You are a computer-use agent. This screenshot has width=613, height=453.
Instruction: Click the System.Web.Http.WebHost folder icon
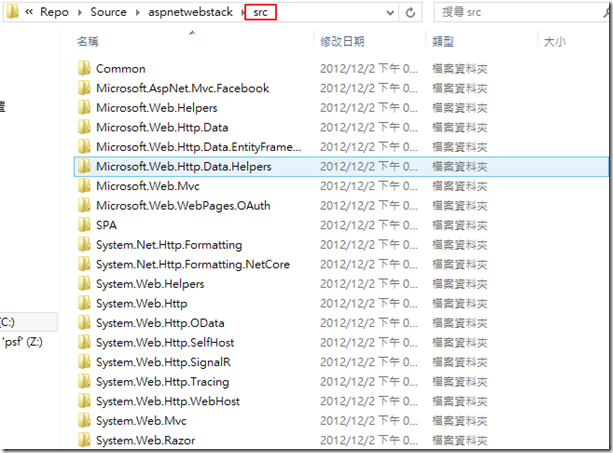point(84,401)
